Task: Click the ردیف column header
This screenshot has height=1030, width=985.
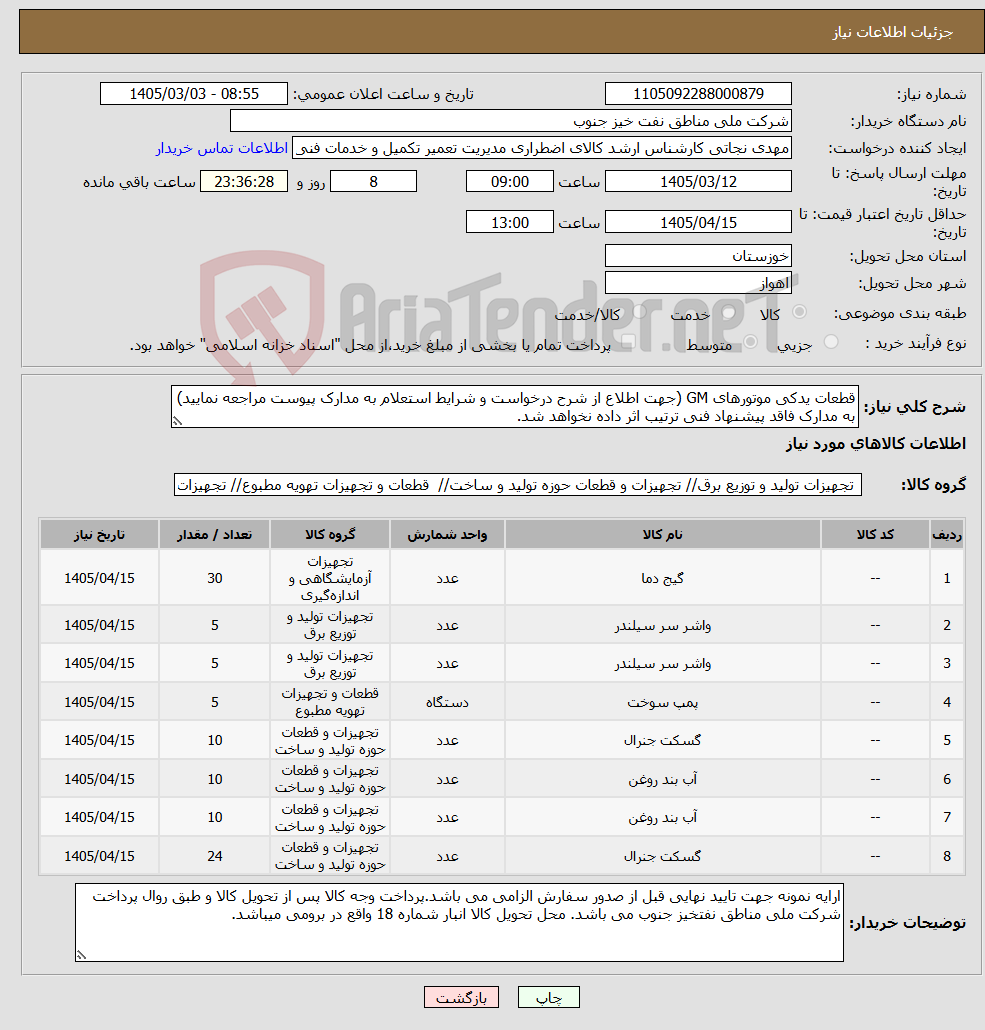Action: (x=947, y=535)
